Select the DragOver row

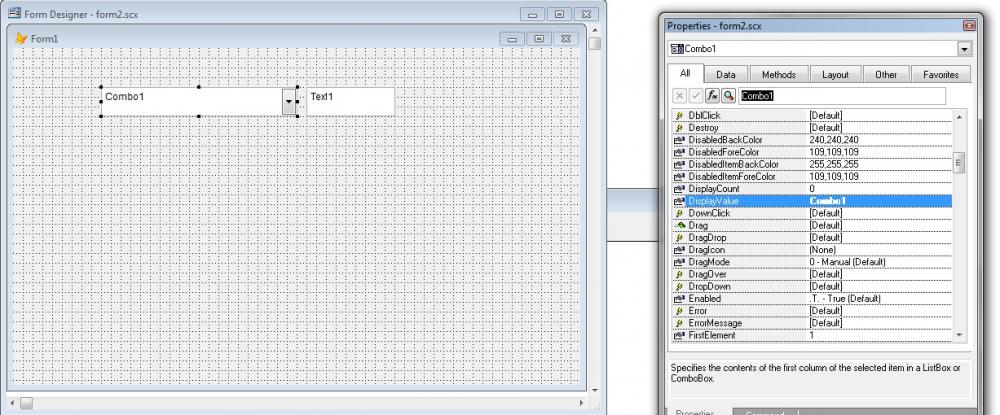tap(812, 274)
